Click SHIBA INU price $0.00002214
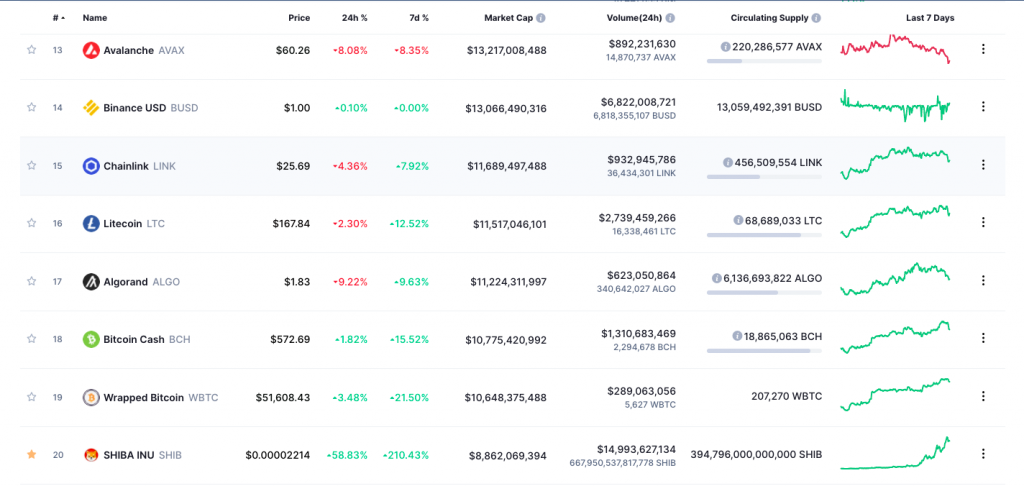Viewport: 1024px width, 486px height. click(x=278, y=455)
